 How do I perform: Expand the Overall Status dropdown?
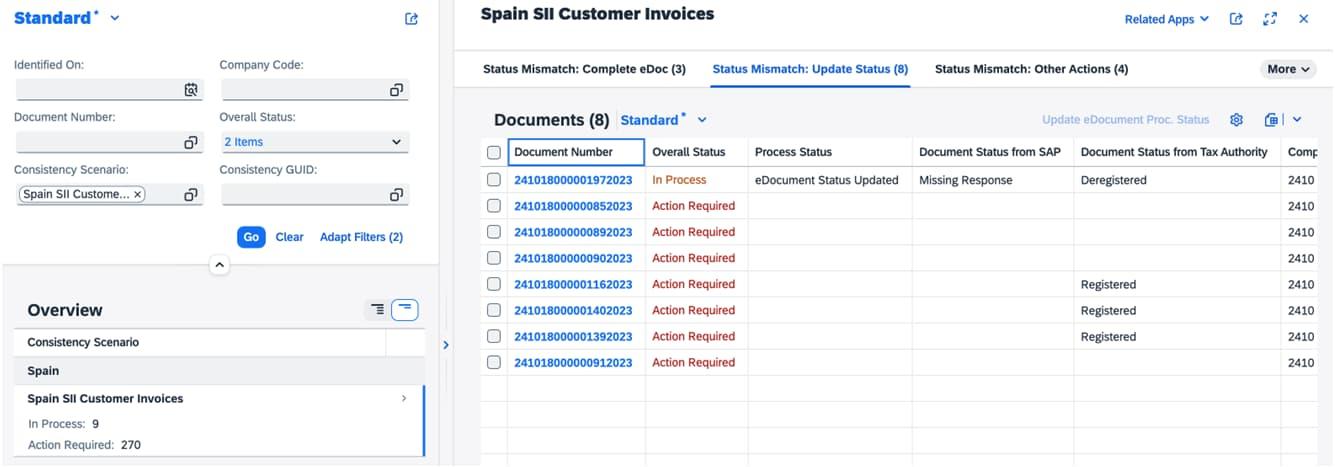coord(396,142)
